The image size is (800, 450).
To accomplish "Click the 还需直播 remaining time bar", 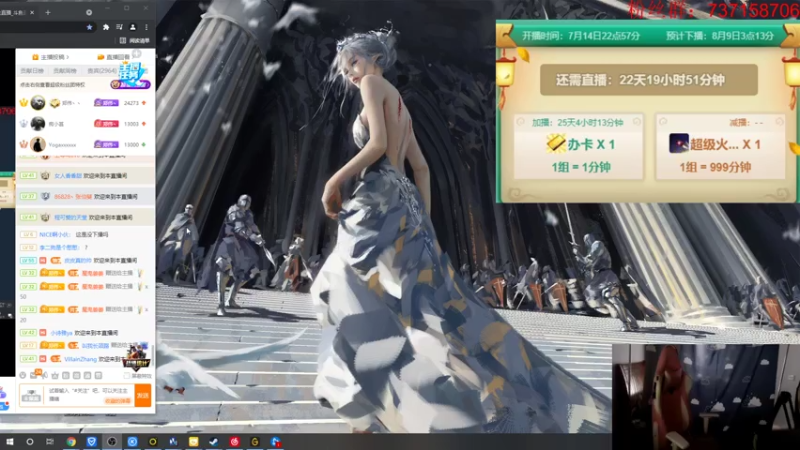I will (x=648, y=80).
